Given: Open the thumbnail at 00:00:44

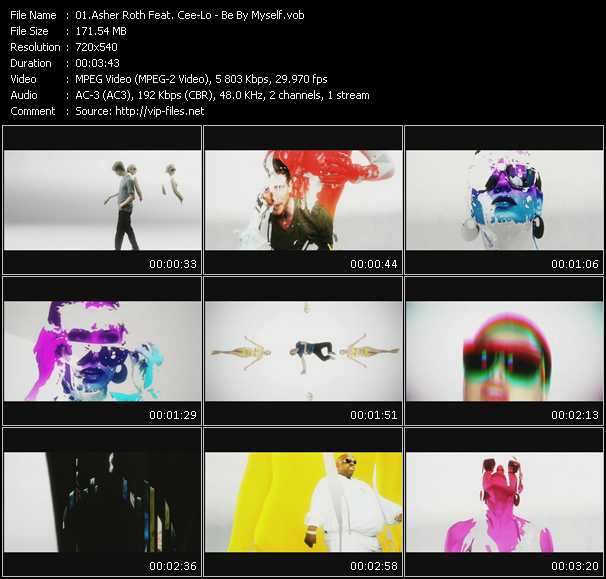Looking at the screenshot, I should (x=303, y=200).
